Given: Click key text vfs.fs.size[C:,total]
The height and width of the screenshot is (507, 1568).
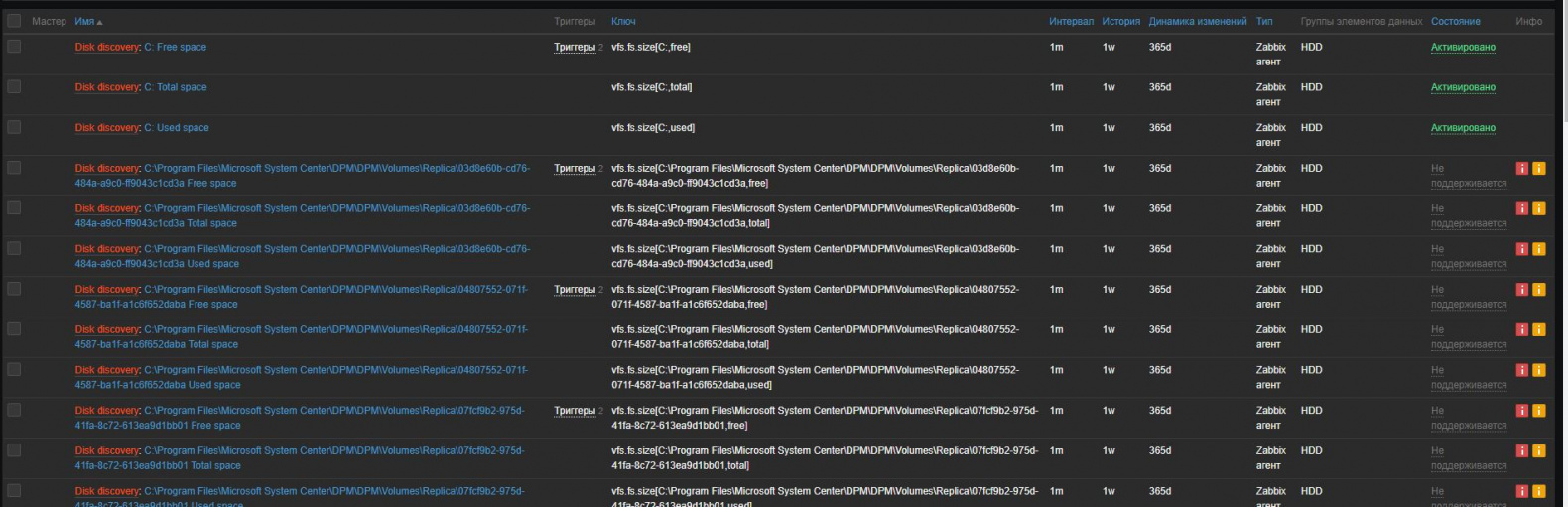Looking at the screenshot, I should tap(652, 87).
